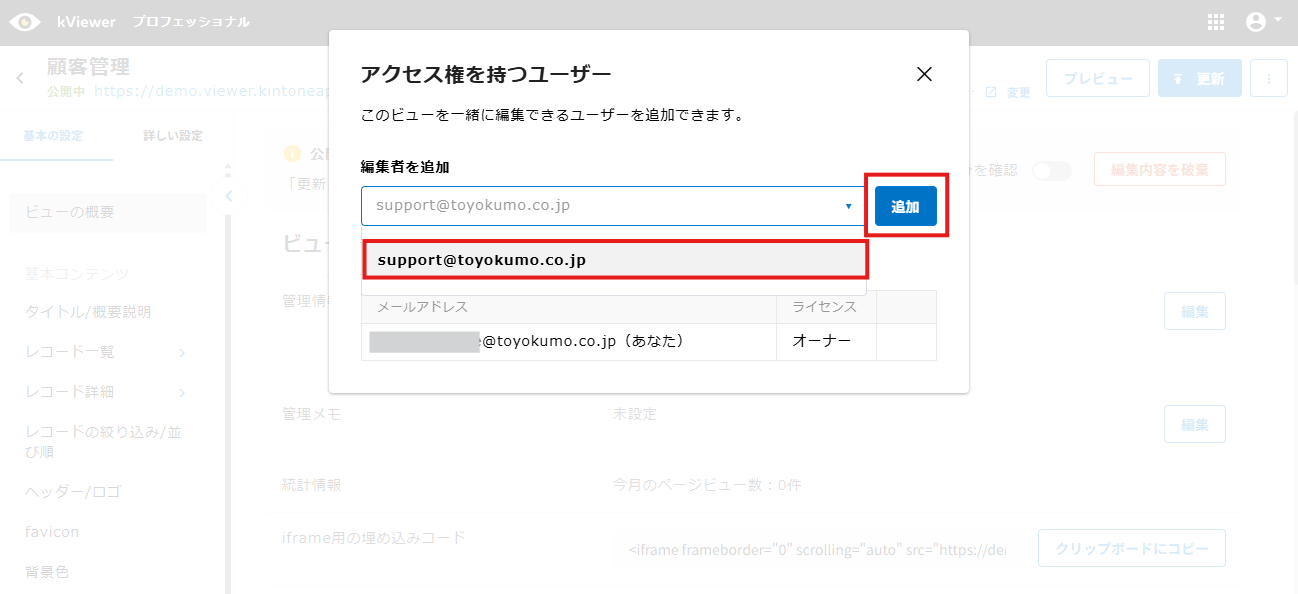The width and height of the screenshot is (1298, 594).
Task: Click the プレビュー button
Action: [x=1097, y=79]
